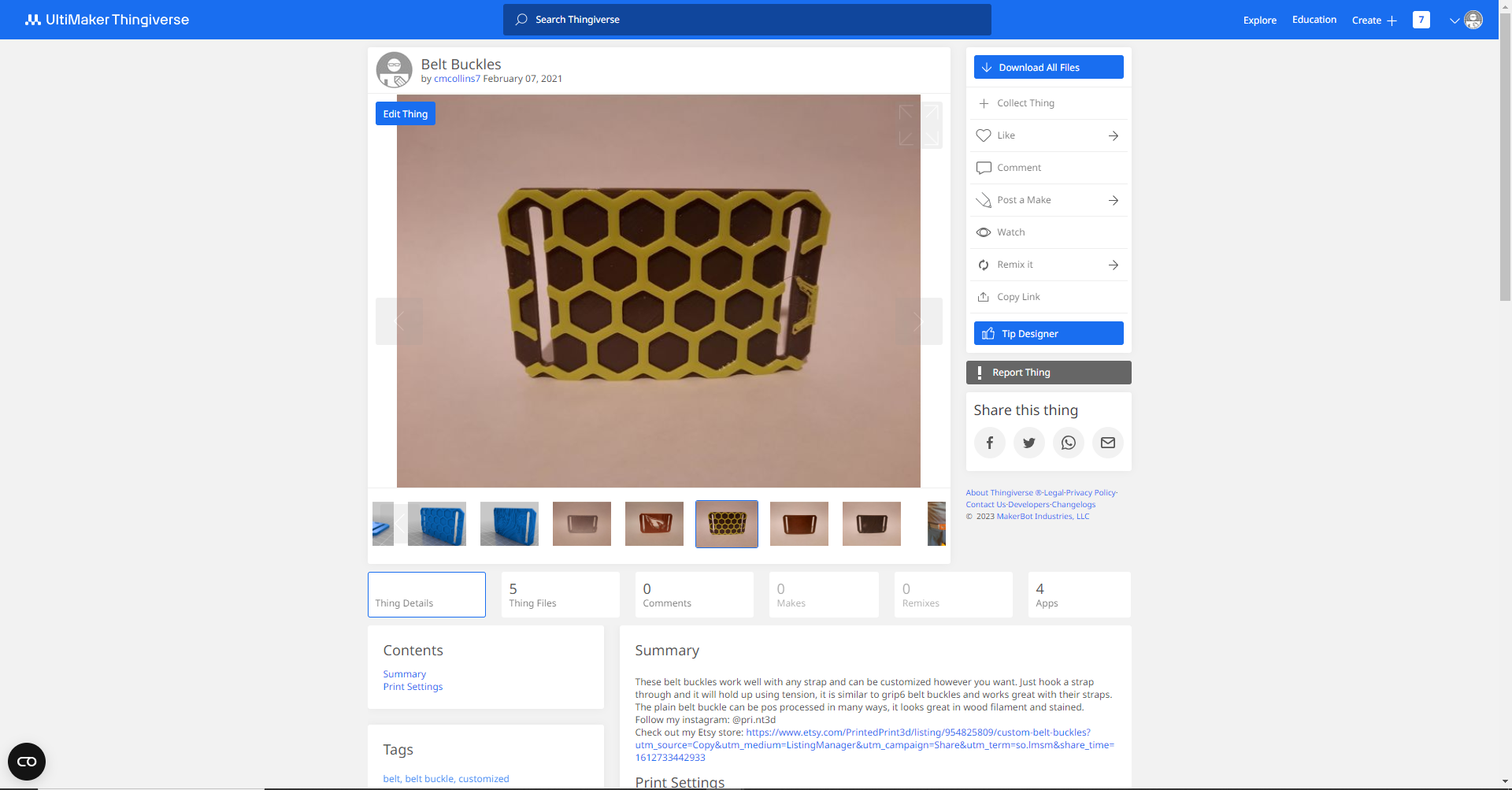
Task: Open the arrow beside Remix it
Action: [x=1114, y=265]
